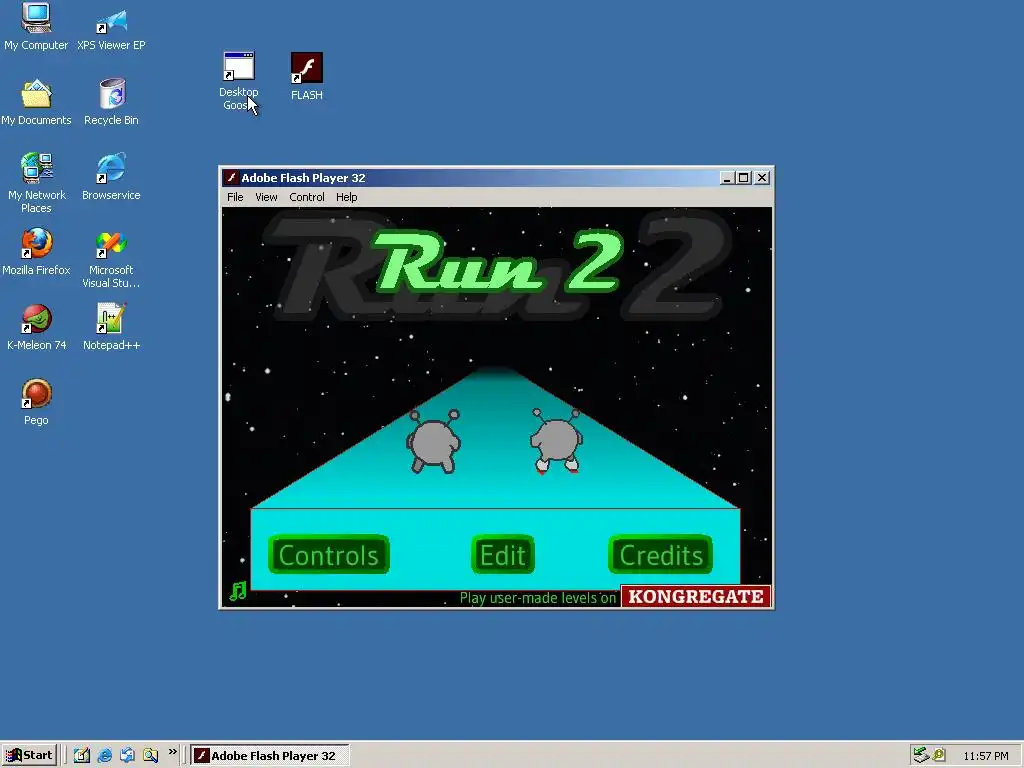Open the Start menu
This screenshot has height=768, width=1024.
(29, 756)
